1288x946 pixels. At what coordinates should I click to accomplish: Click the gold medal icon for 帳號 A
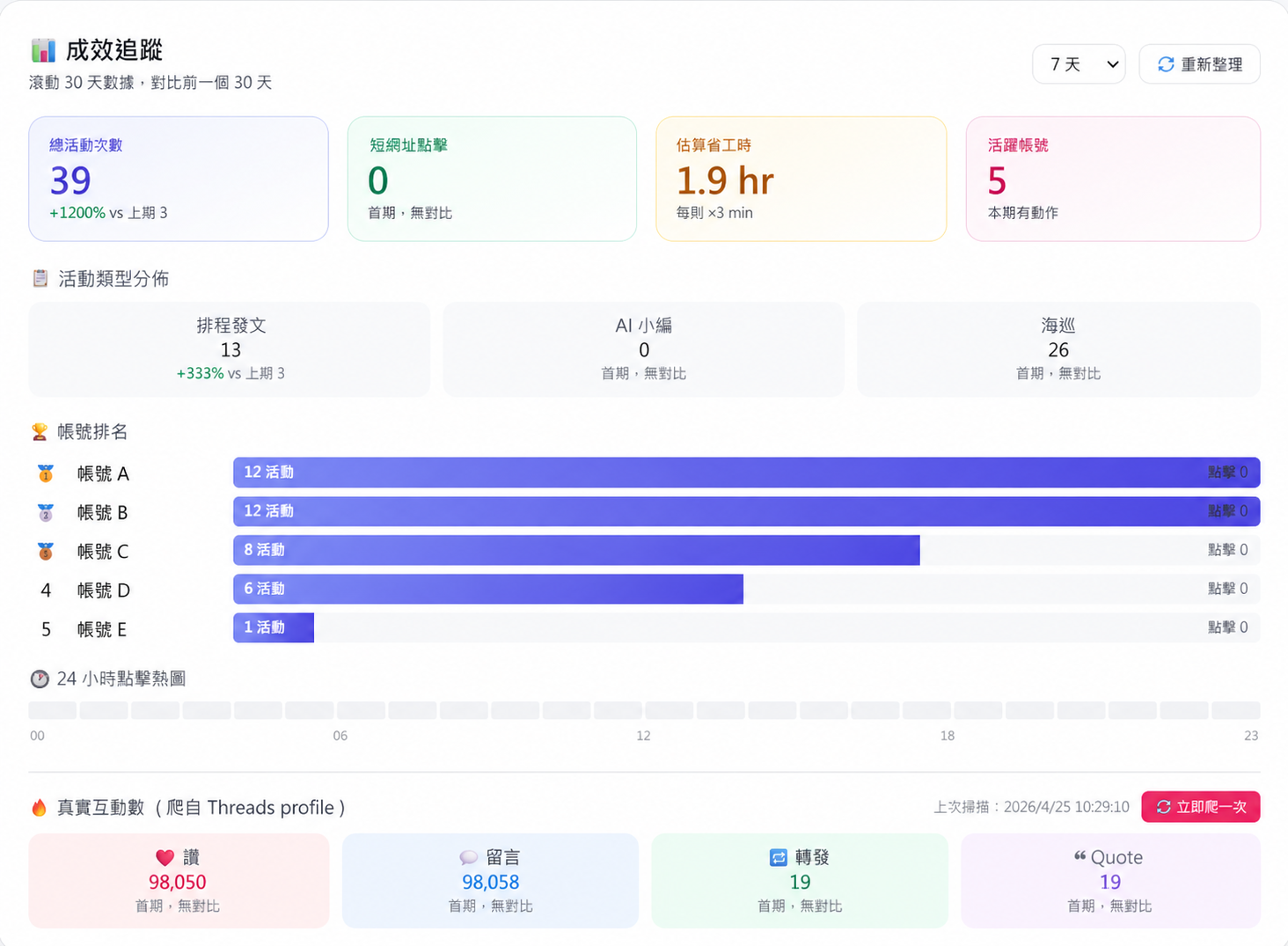[46, 473]
